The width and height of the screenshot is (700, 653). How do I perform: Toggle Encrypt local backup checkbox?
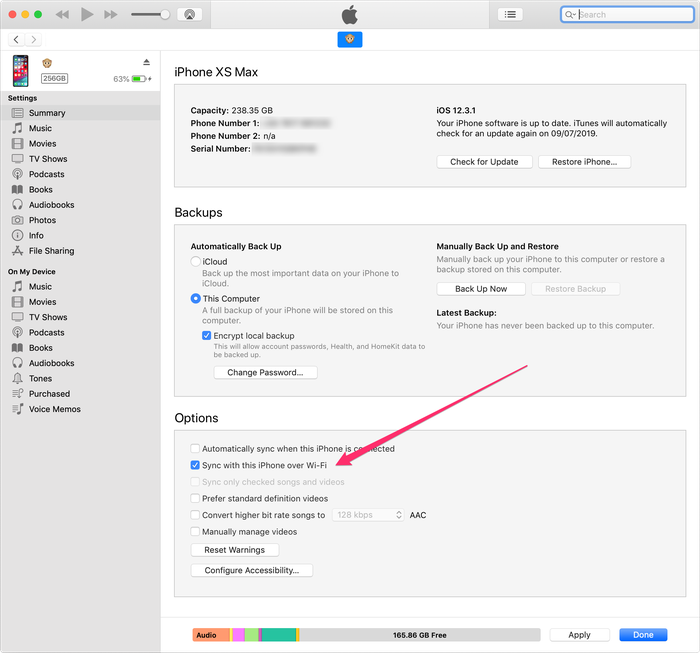click(x=206, y=335)
